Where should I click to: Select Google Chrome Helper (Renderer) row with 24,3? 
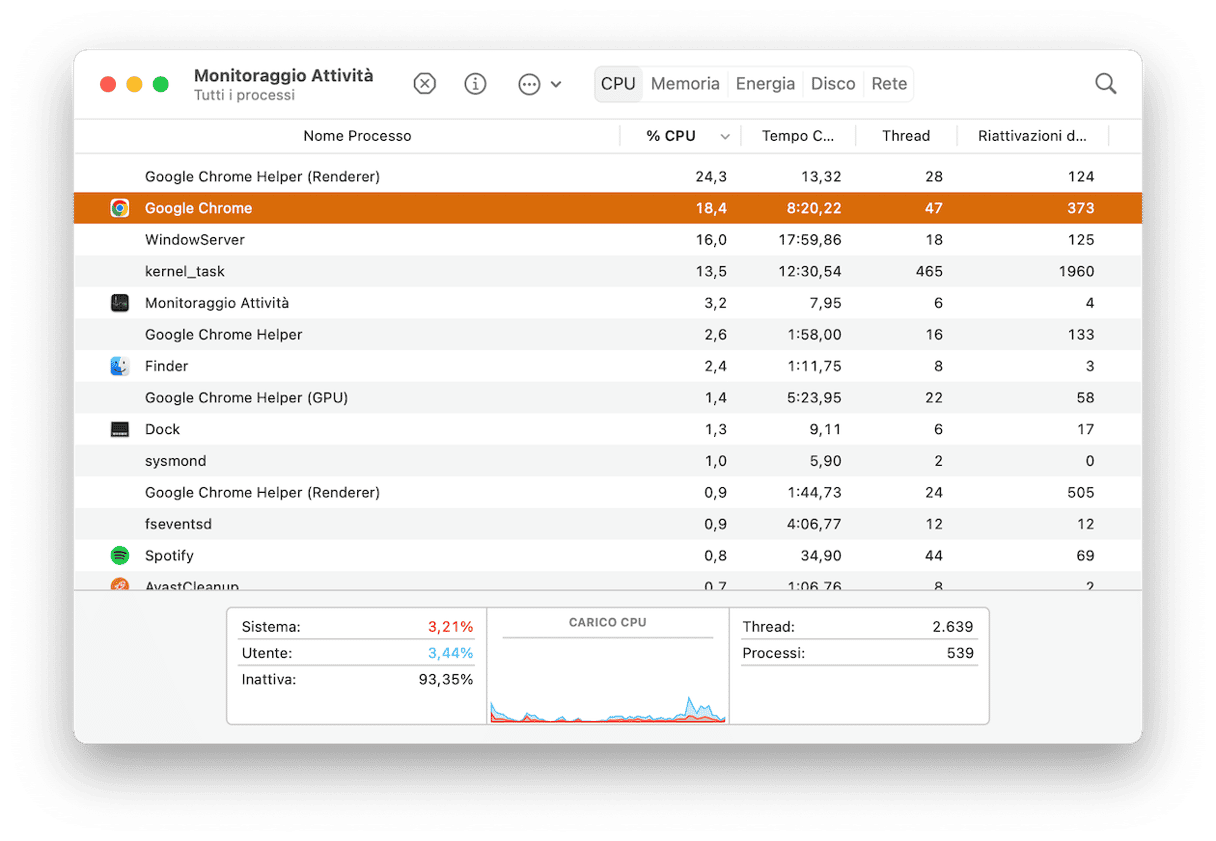pos(608,176)
